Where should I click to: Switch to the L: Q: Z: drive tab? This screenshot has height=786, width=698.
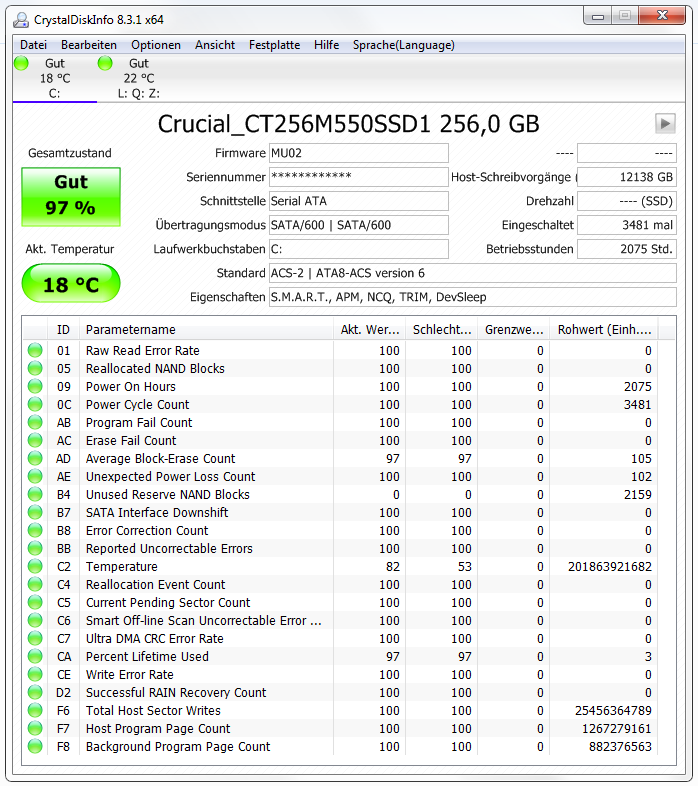139,78
